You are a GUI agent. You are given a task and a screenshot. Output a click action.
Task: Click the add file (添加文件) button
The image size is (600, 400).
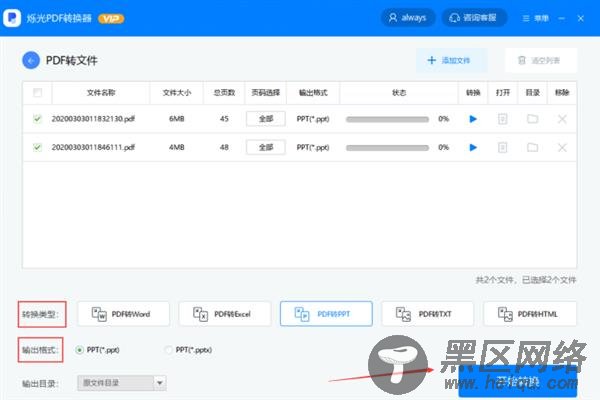point(452,60)
